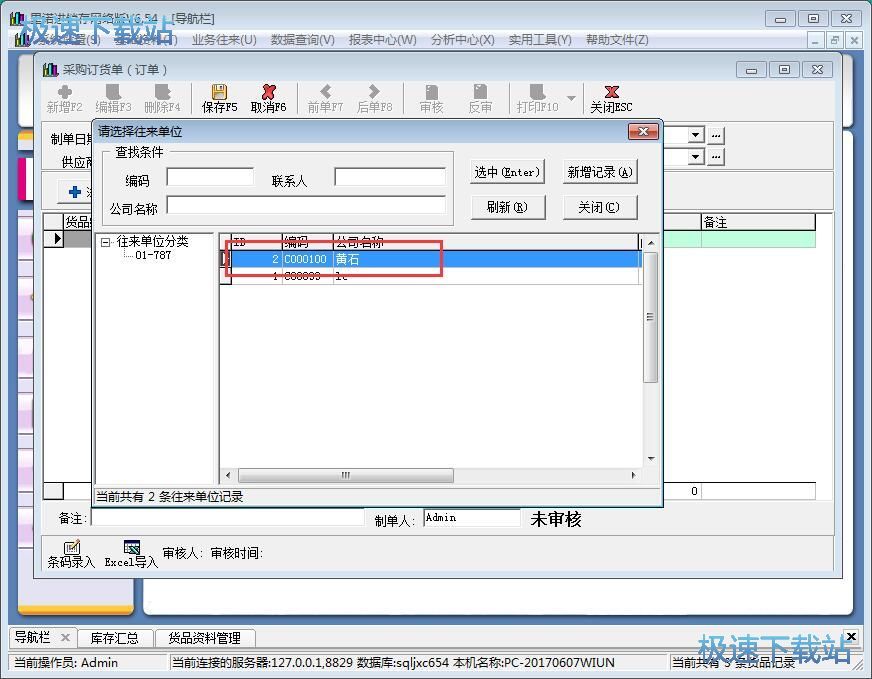
Task: Click the 选中(Enter) button
Action: (507, 172)
